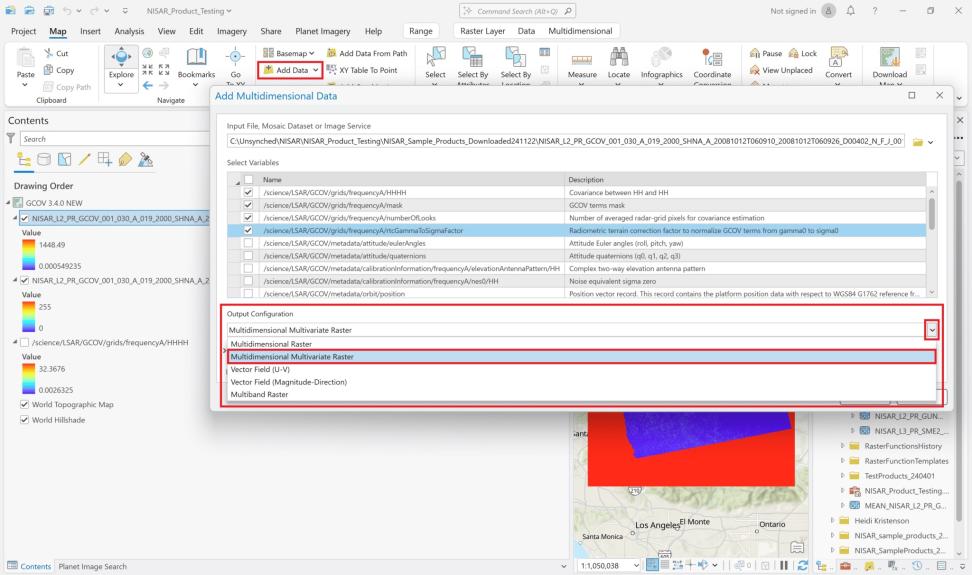Uncheck the frequencyA/HHHH variable checkbox
The height and width of the screenshot is (575, 972).
248,193
